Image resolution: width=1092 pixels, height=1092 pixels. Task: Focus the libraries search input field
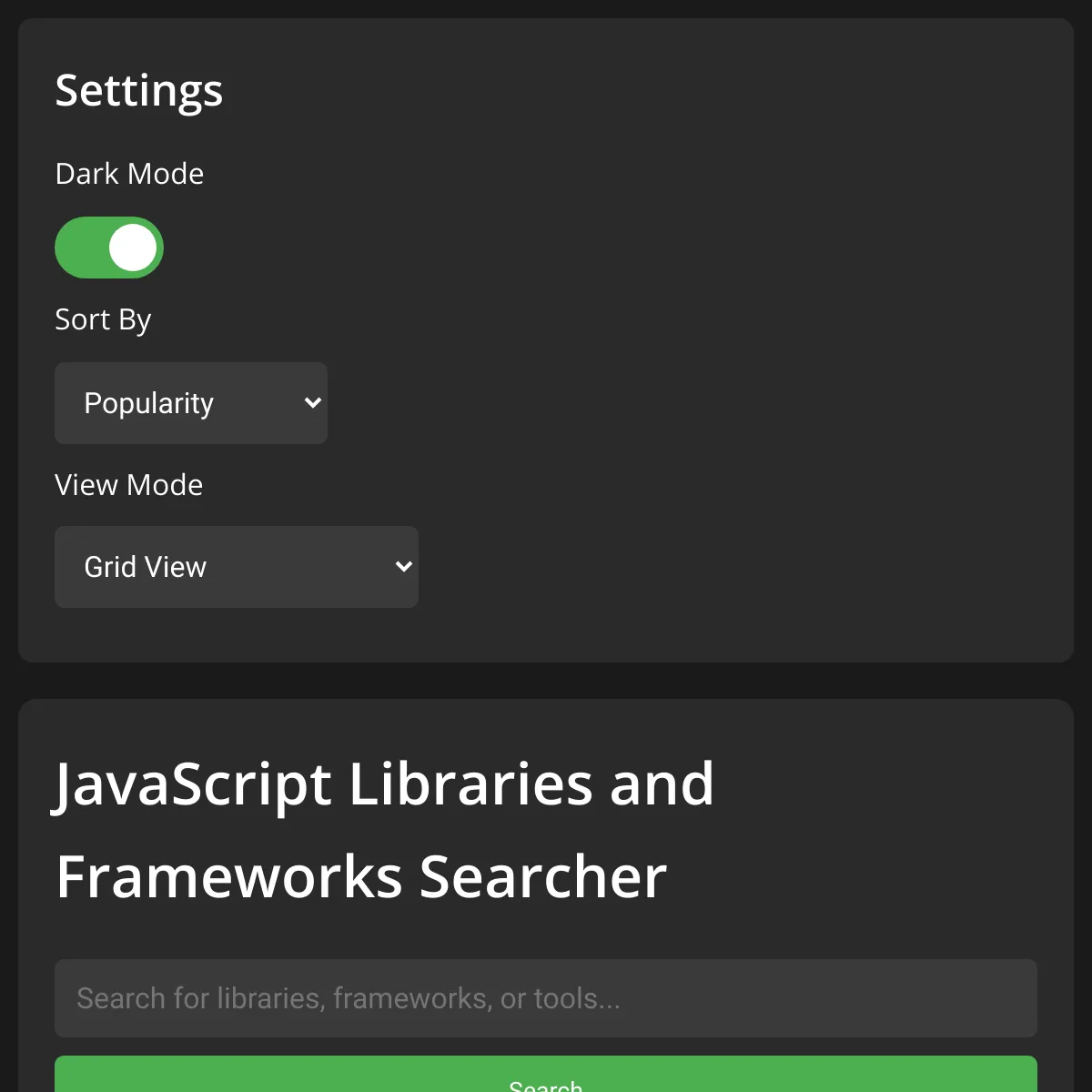coord(546,998)
